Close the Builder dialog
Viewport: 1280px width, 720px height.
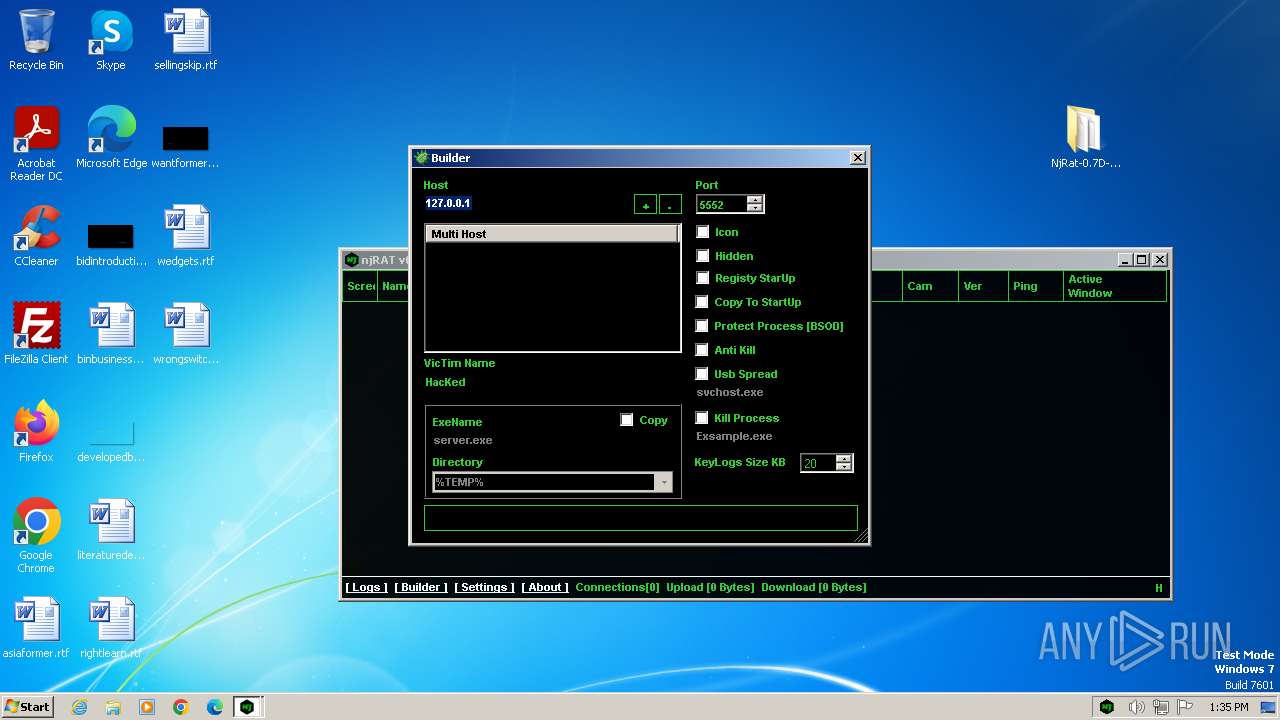[x=857, y=158]
